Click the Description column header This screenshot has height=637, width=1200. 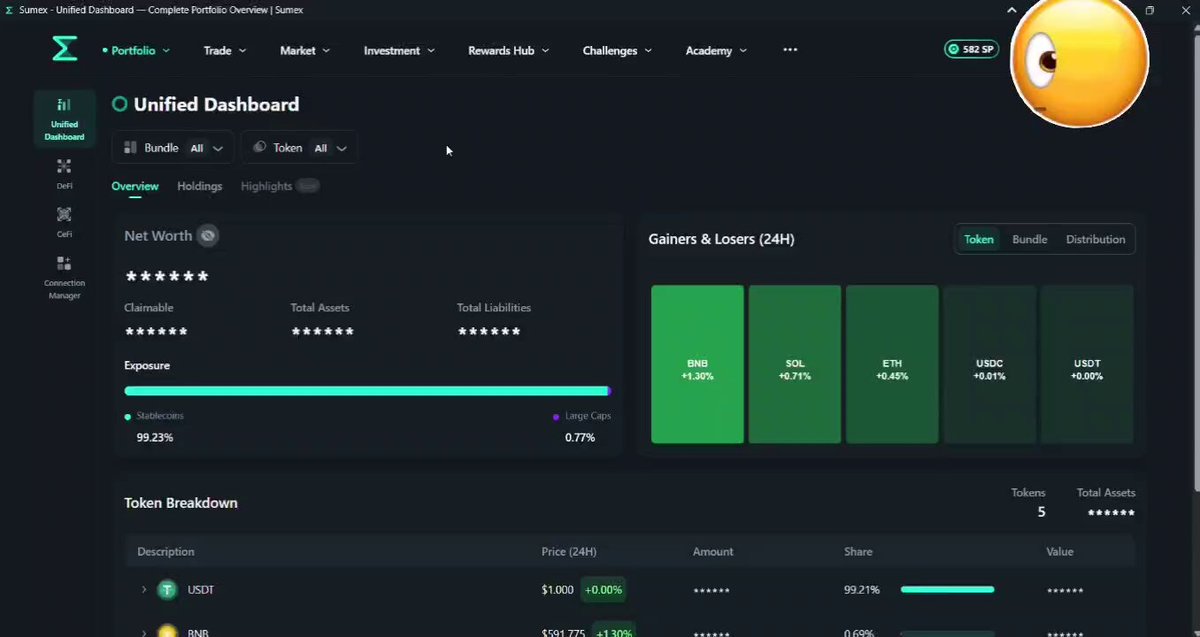point(166,552)
